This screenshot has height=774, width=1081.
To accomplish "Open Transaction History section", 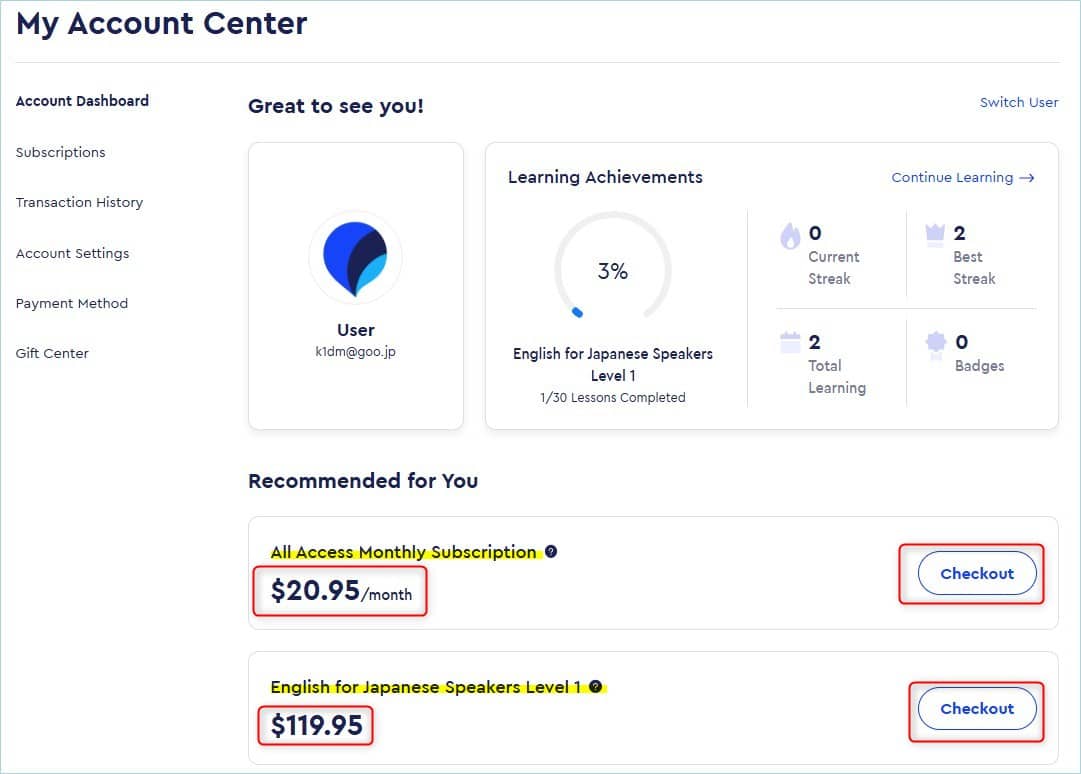I will pyautogui.click(x=79, y=203).
